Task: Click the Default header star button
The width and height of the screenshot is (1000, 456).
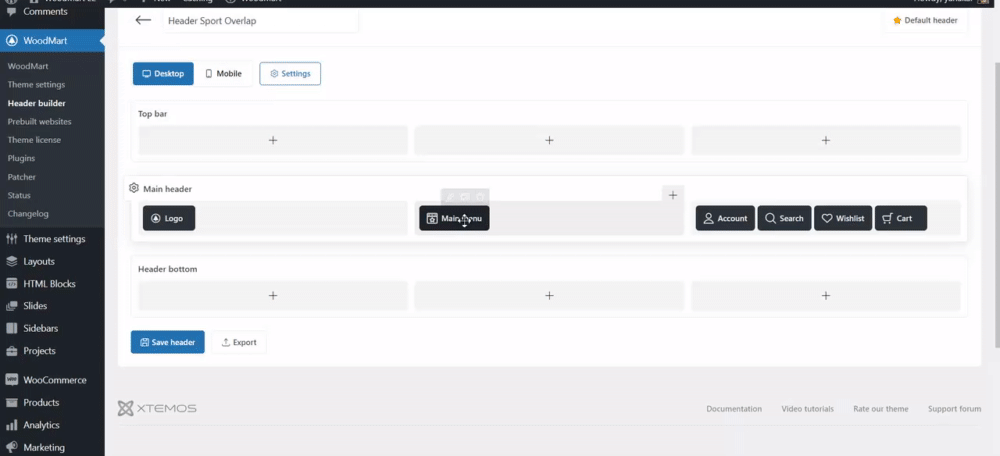Action: 925,20
